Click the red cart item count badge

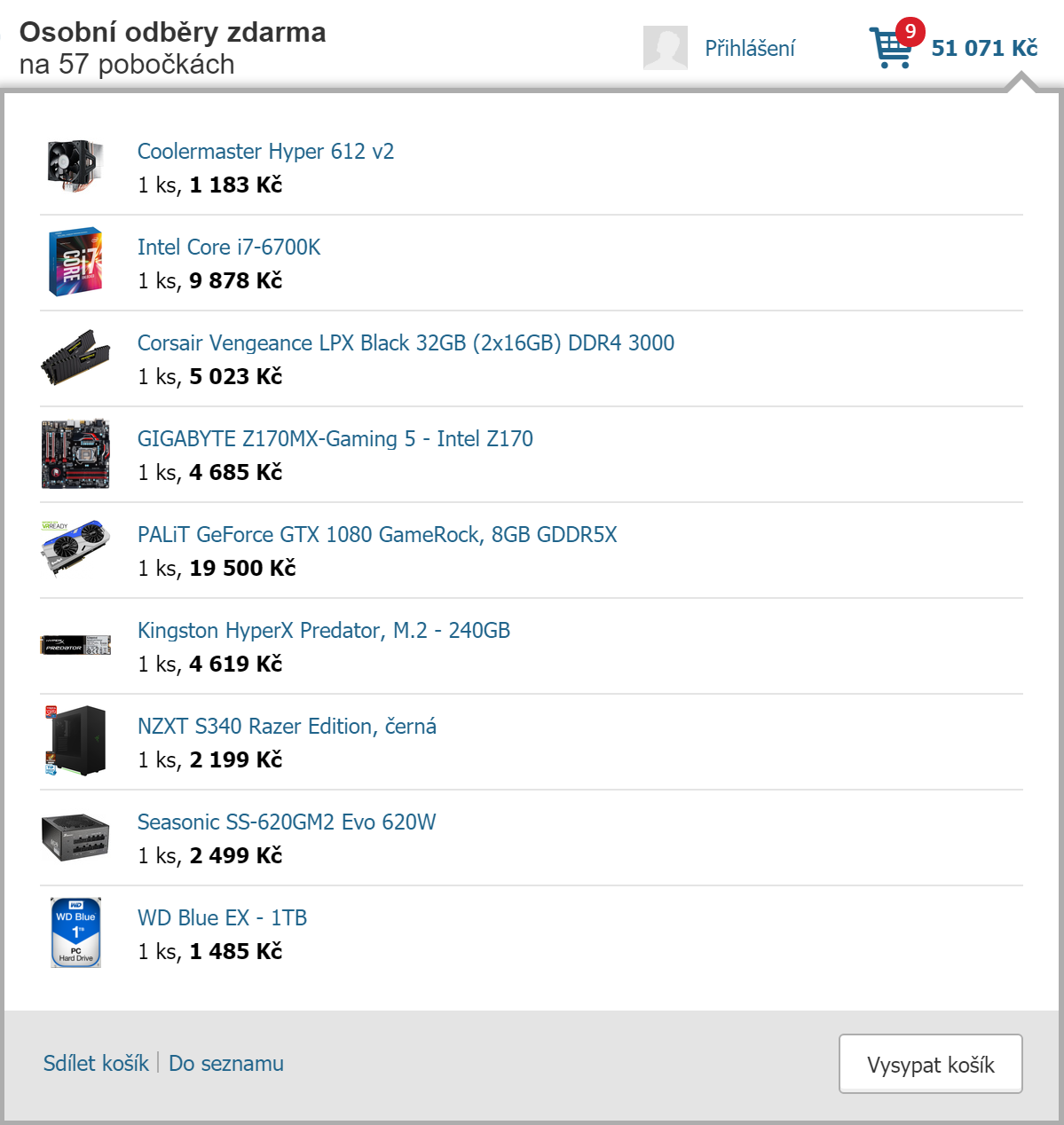click(x=910, y=32)
